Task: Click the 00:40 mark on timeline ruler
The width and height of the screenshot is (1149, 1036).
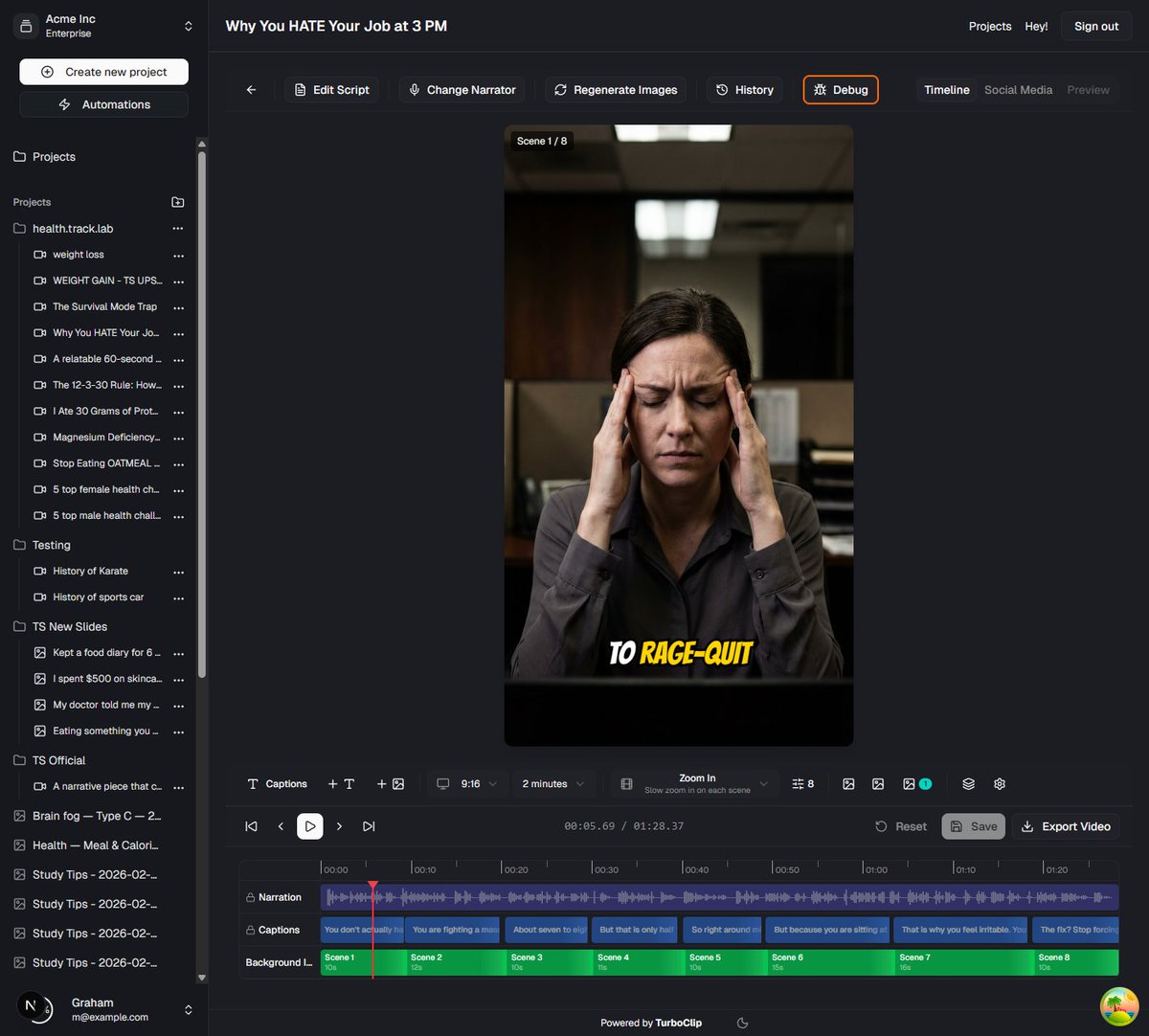Action: (696, 869)
